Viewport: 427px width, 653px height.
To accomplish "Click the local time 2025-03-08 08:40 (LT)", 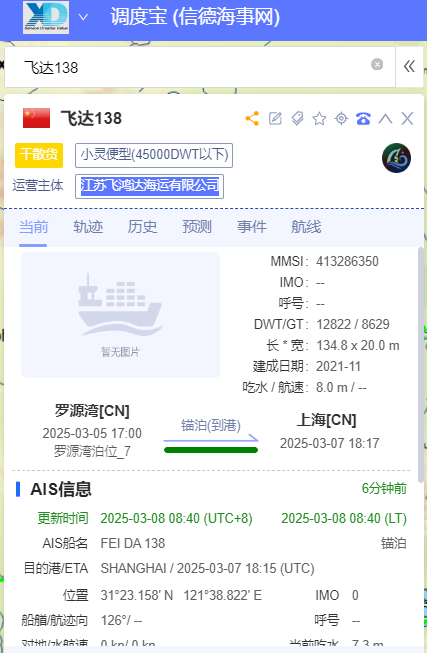I will click(x=344, y=518).
